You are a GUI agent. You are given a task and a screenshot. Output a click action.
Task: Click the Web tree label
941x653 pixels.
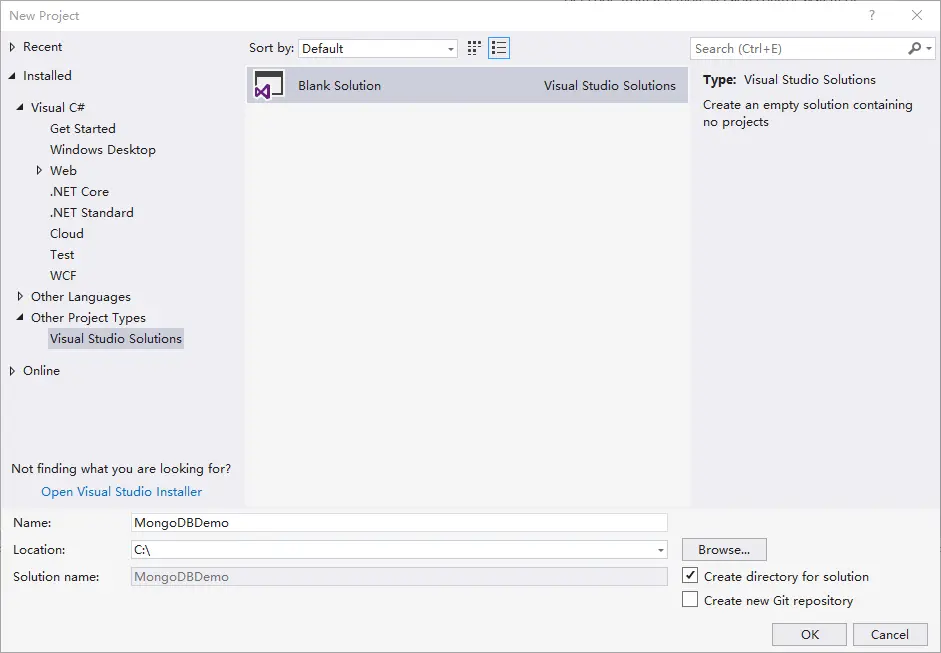(63, 170)
